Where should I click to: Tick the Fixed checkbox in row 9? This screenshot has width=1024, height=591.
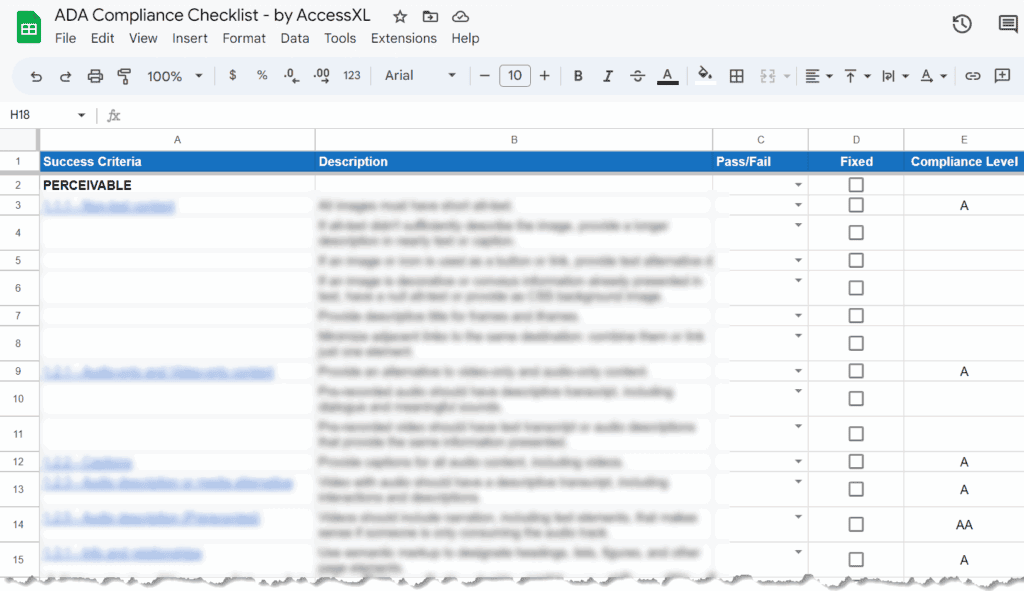tap(855, 369)
